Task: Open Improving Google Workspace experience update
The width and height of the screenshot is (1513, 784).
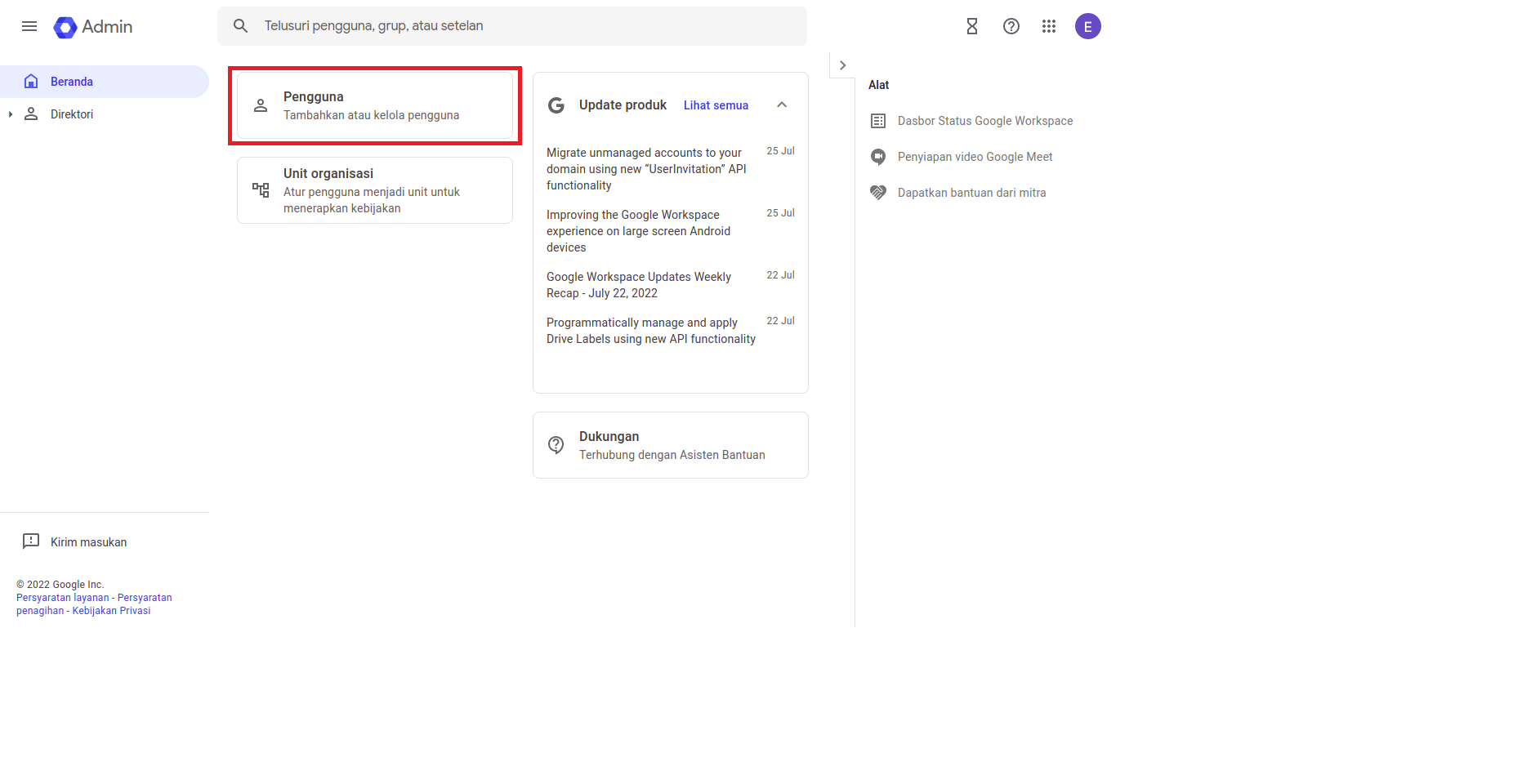Action: coord(638,231)
